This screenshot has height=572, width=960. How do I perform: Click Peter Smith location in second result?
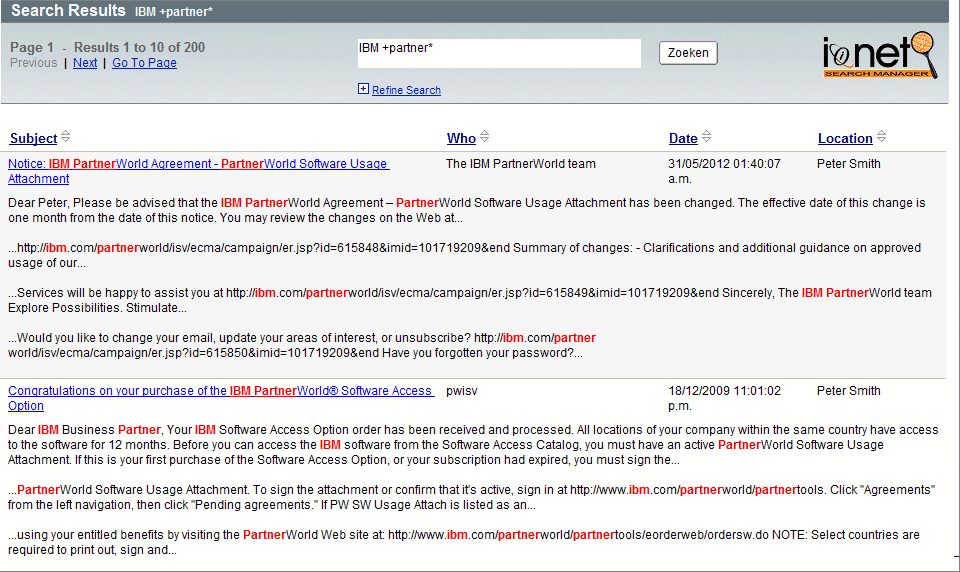(849, 391)
